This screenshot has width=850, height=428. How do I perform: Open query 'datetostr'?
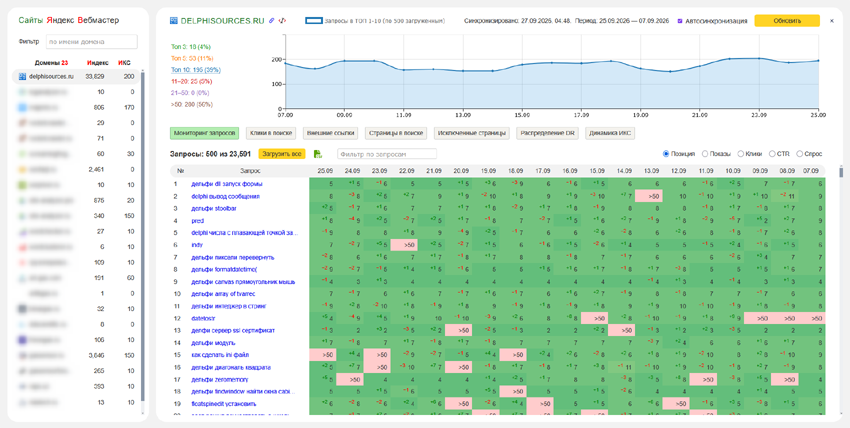coord(203,319)
